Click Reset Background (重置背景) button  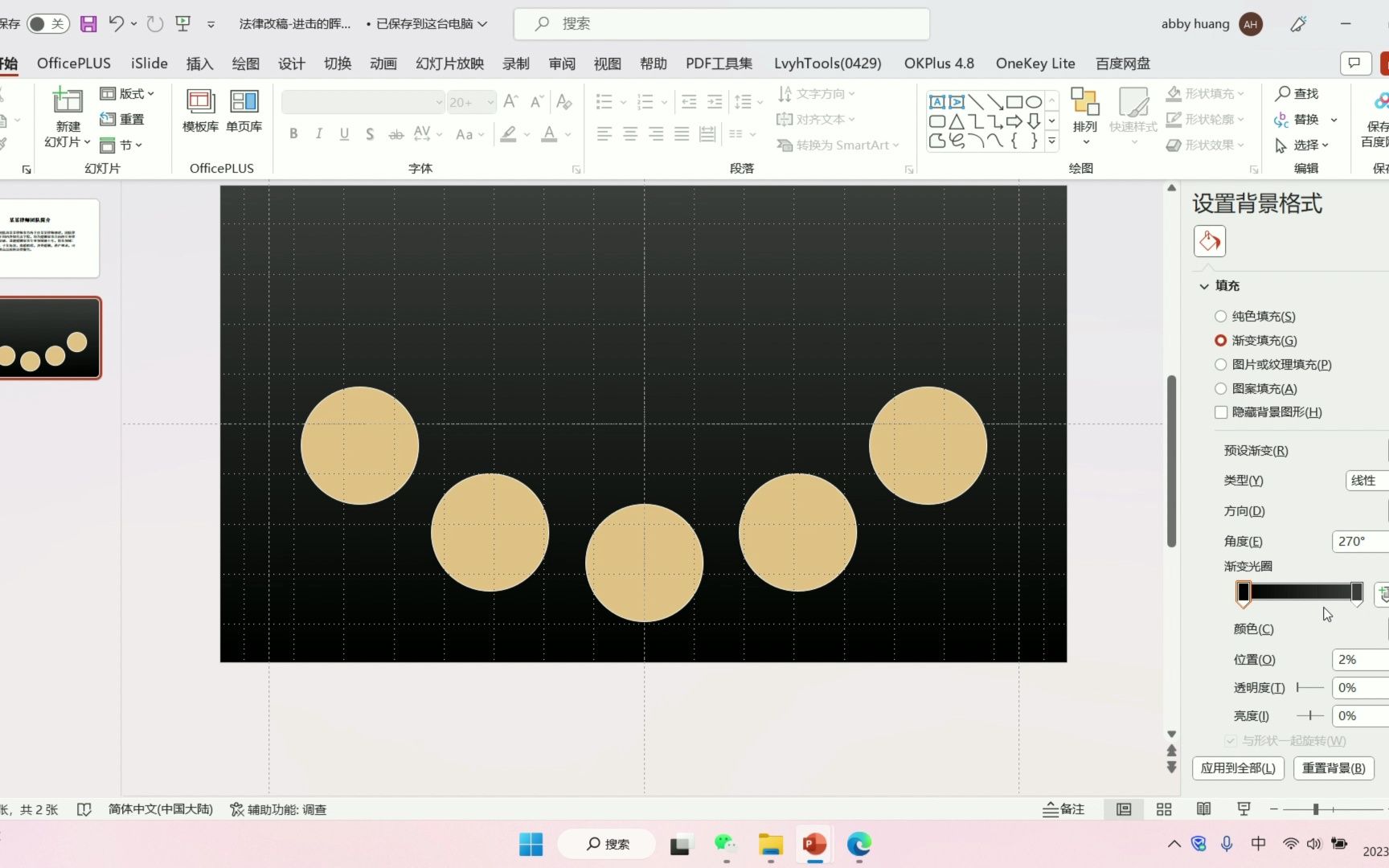point(1334,768)
